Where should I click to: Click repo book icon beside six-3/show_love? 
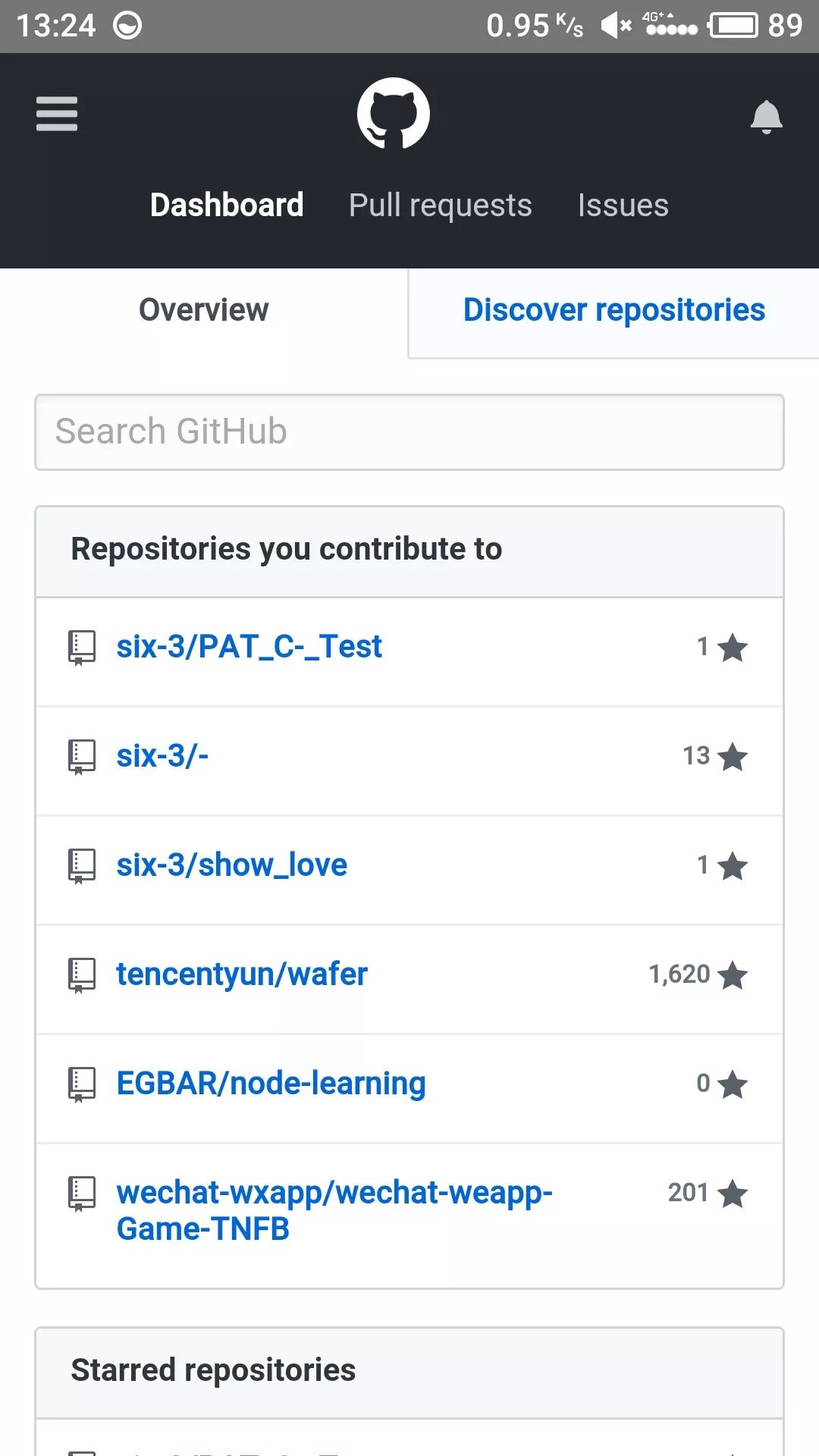pyautogui.click(x=82, y=865)
